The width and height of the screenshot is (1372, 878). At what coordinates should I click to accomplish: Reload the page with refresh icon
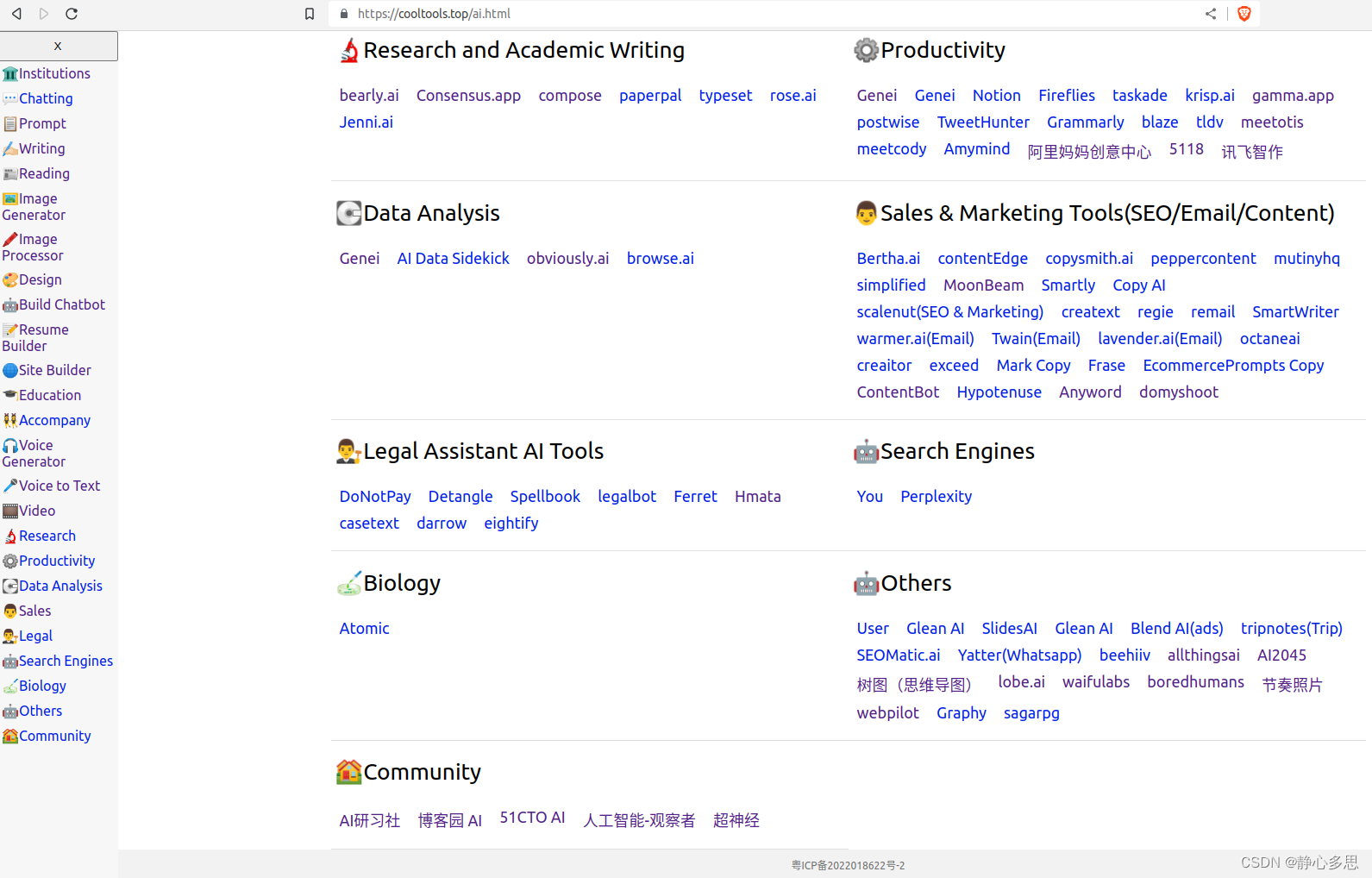click(72, 14)
